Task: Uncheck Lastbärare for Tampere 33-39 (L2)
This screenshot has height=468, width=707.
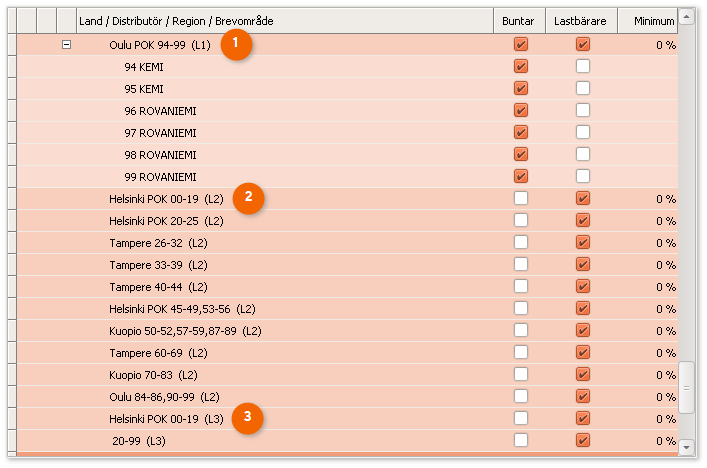Action: click(583, 264)
